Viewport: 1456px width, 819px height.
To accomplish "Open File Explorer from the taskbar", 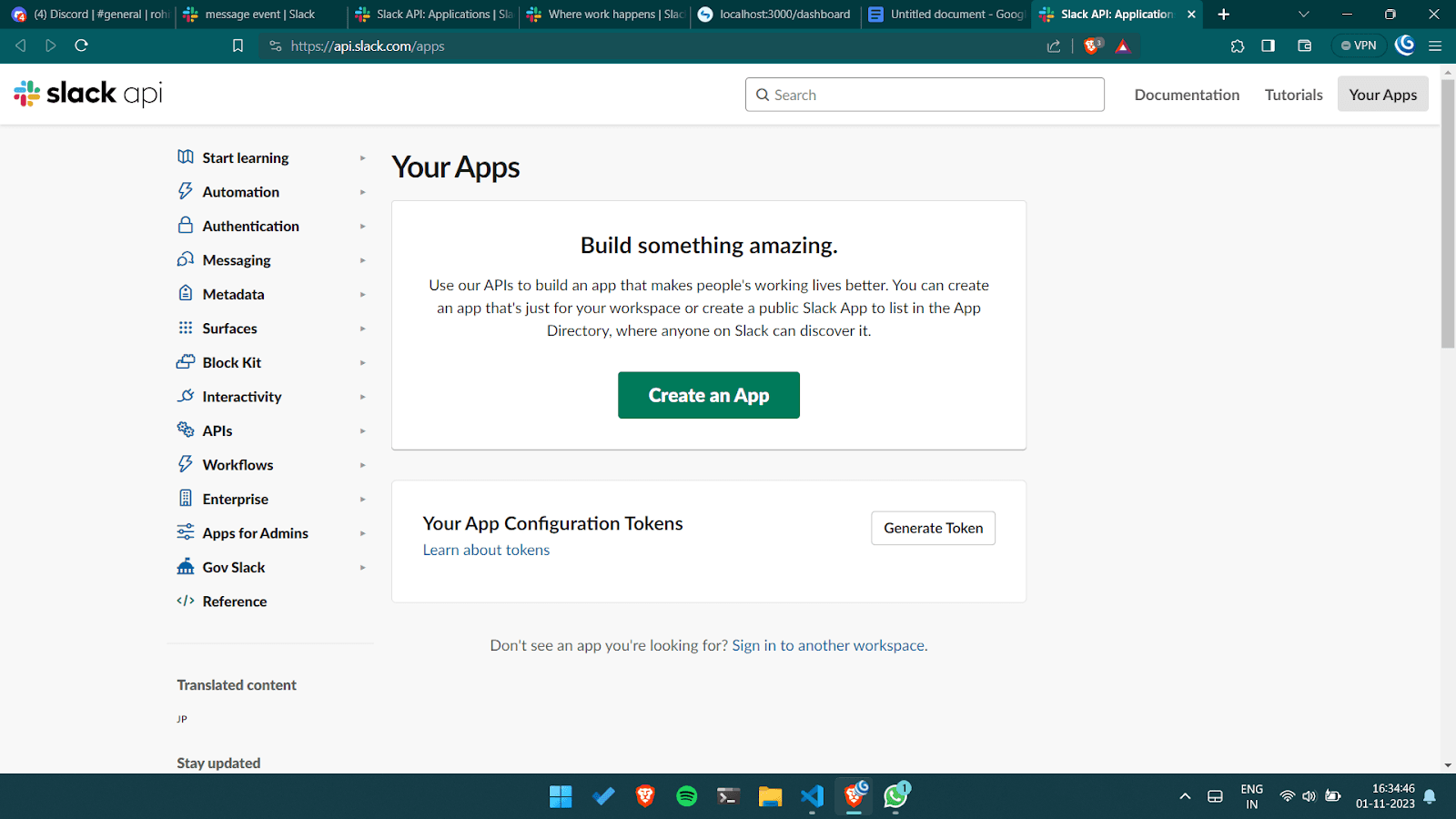I will click(x=770, y=796).
